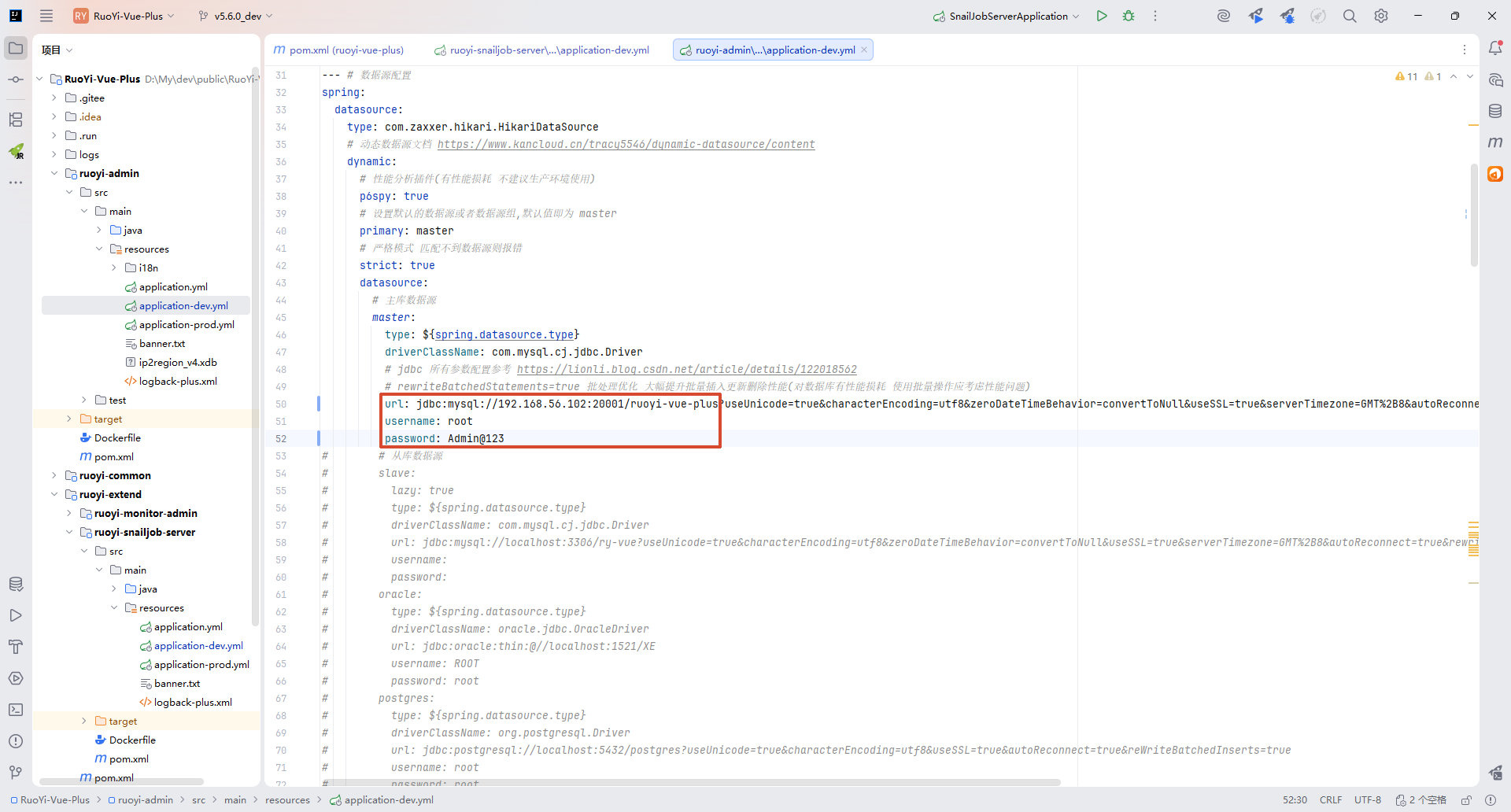Open the v5.6.0_dev branch dropdown

tap(236, 16)
